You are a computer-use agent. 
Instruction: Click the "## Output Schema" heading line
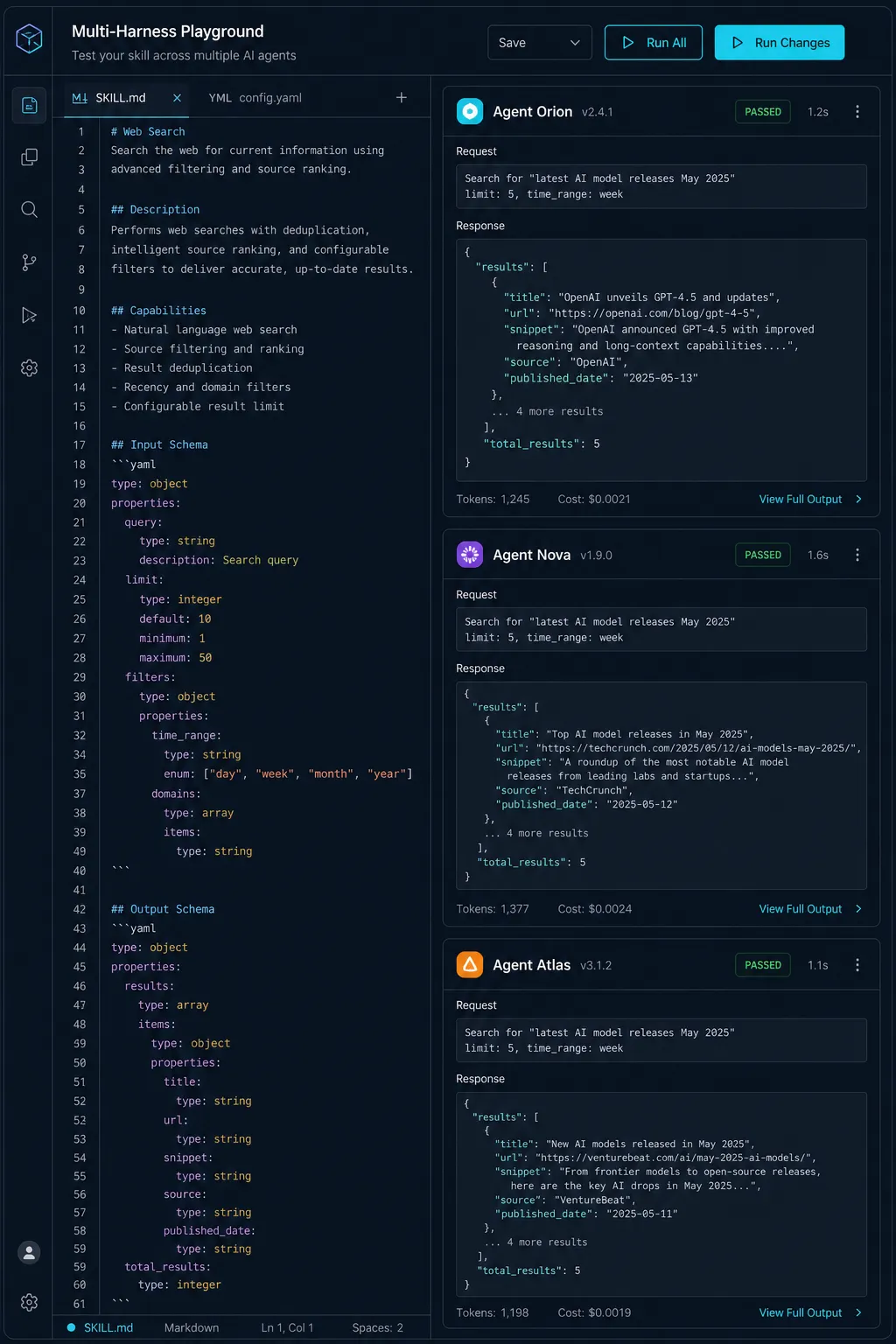(163, 909)
